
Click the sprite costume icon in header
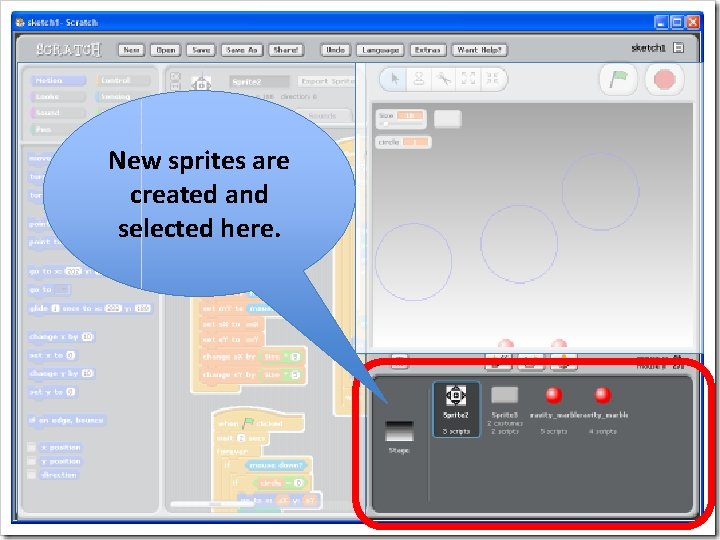click(x=201, y=84)
